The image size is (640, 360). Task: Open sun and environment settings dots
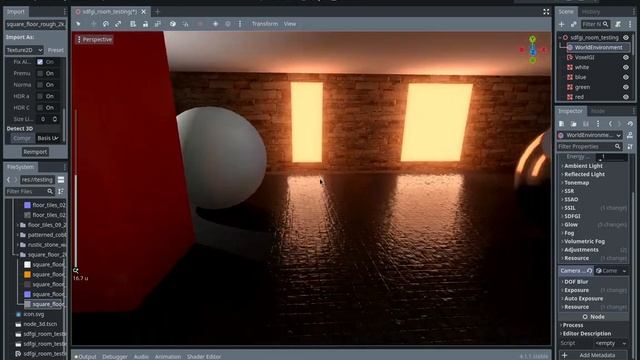240,24
